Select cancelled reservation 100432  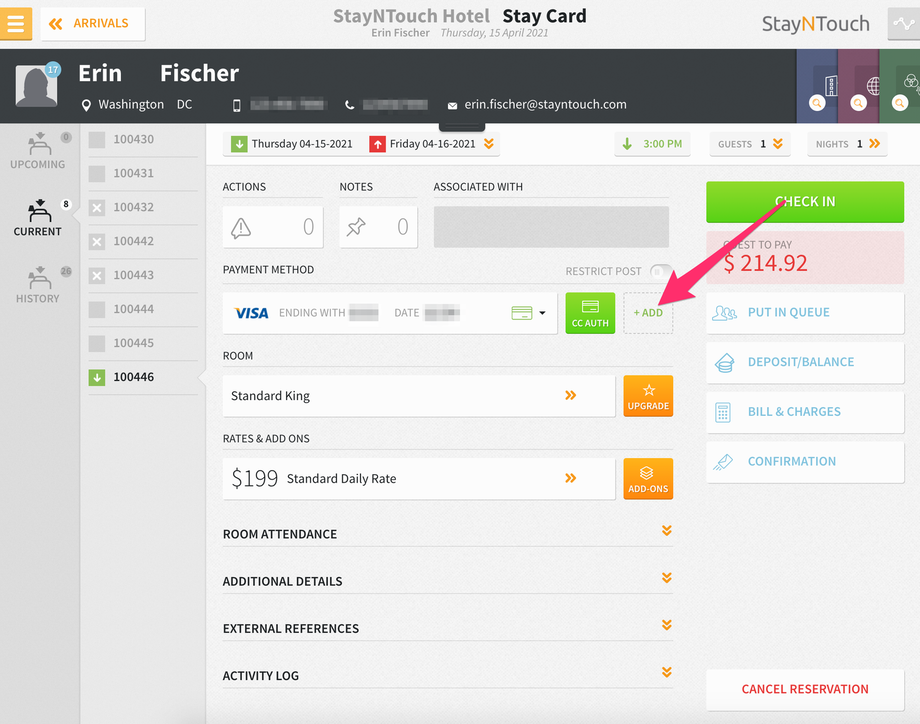[143, 208]
